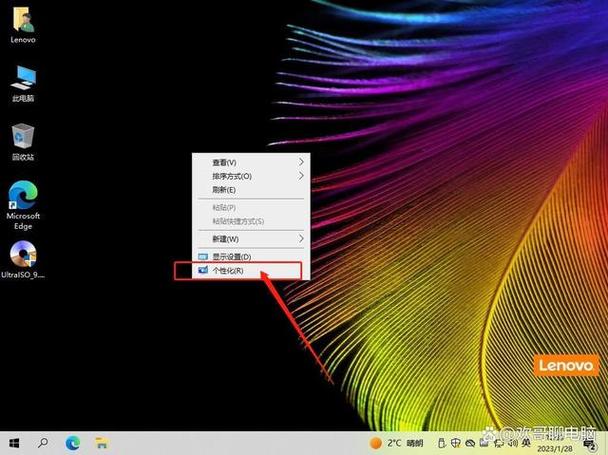The width and height of the screenshot is (608, 455).
Task: Open 个性化(R) from the context menu
Action: pyautogui.click(x=251, y=271)
